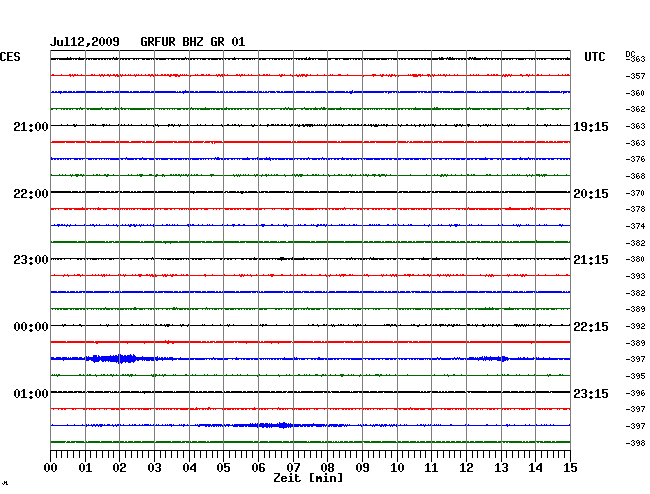Select the 22:15 UTC time label
Image resolution: width=650 pixels, height=494 pixels.
point(591,327)
